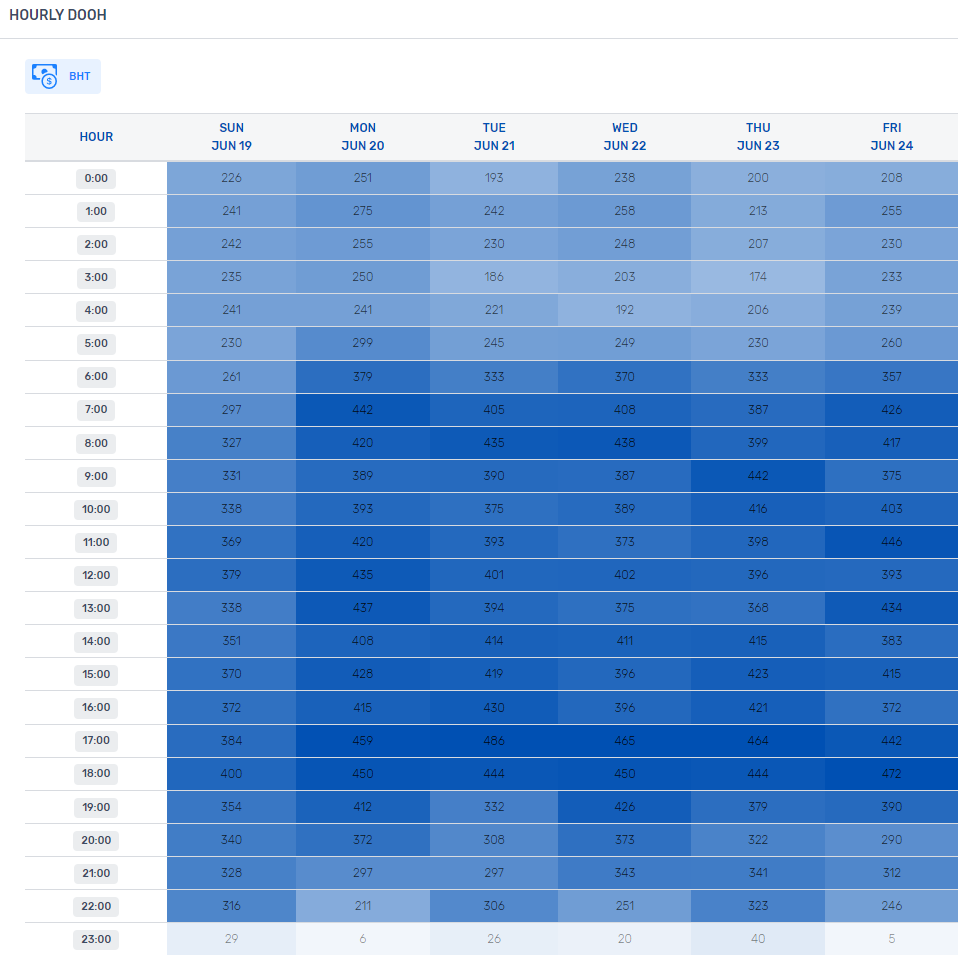Click the Friday 13:00 cell showing 434
958x958 pixels.
point(891,608)
